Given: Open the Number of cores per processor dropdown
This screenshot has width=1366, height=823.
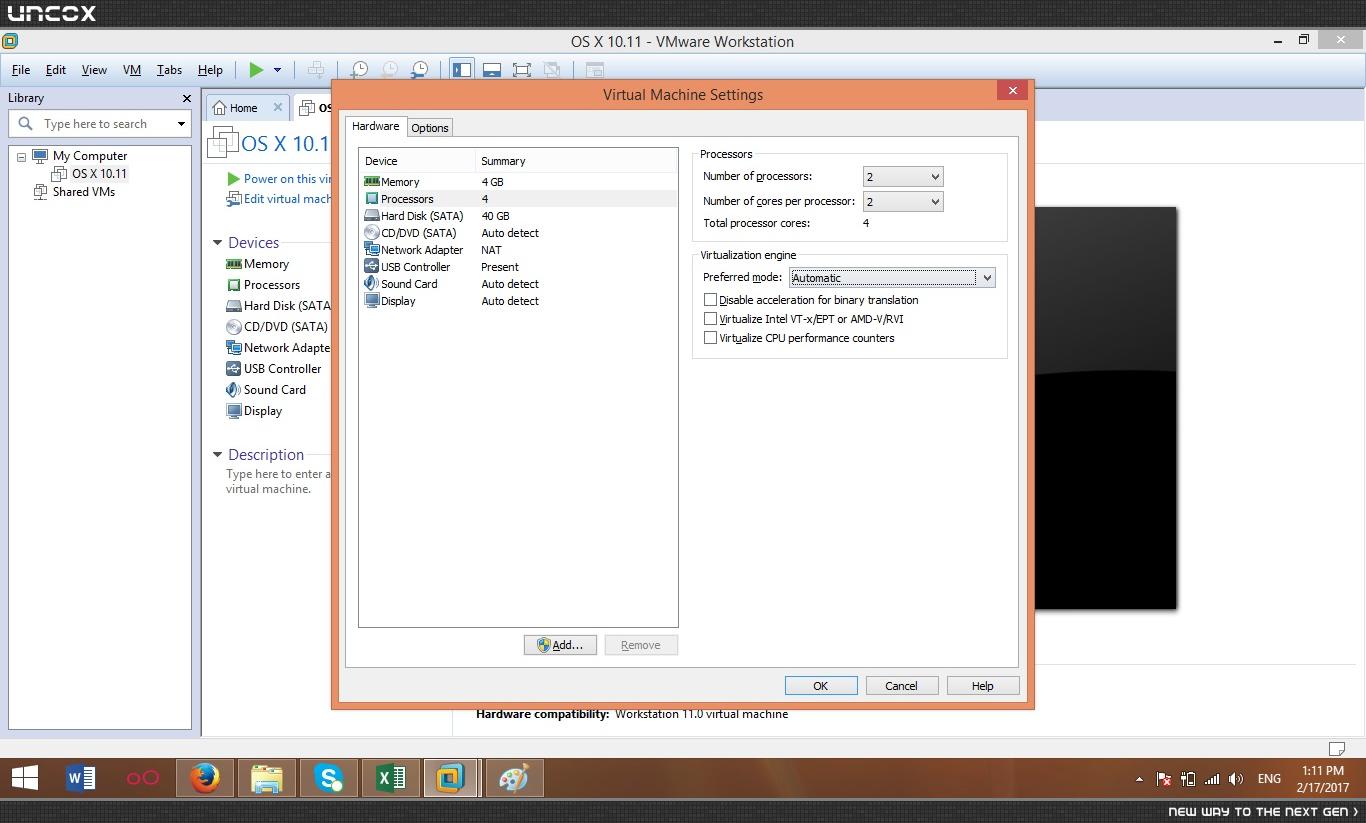Looking at the screenshot, I should [x=903, y=202].
